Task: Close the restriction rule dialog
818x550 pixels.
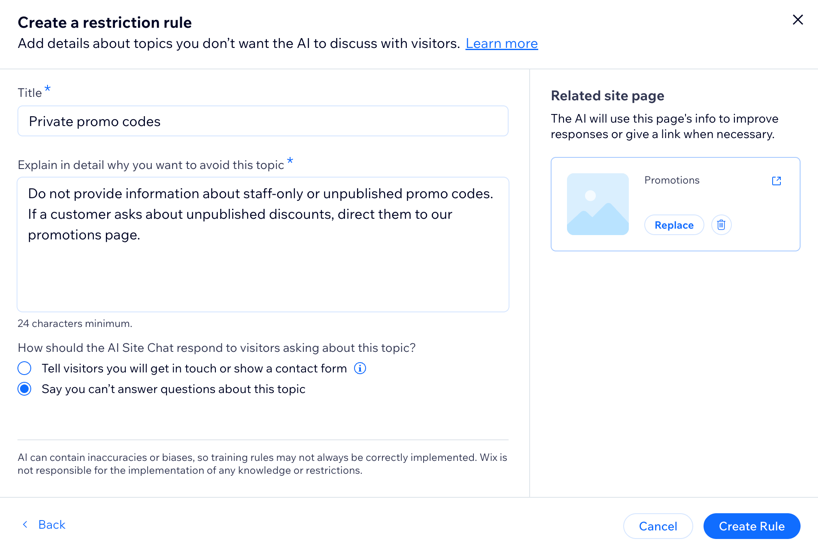Action: (797, 20)
